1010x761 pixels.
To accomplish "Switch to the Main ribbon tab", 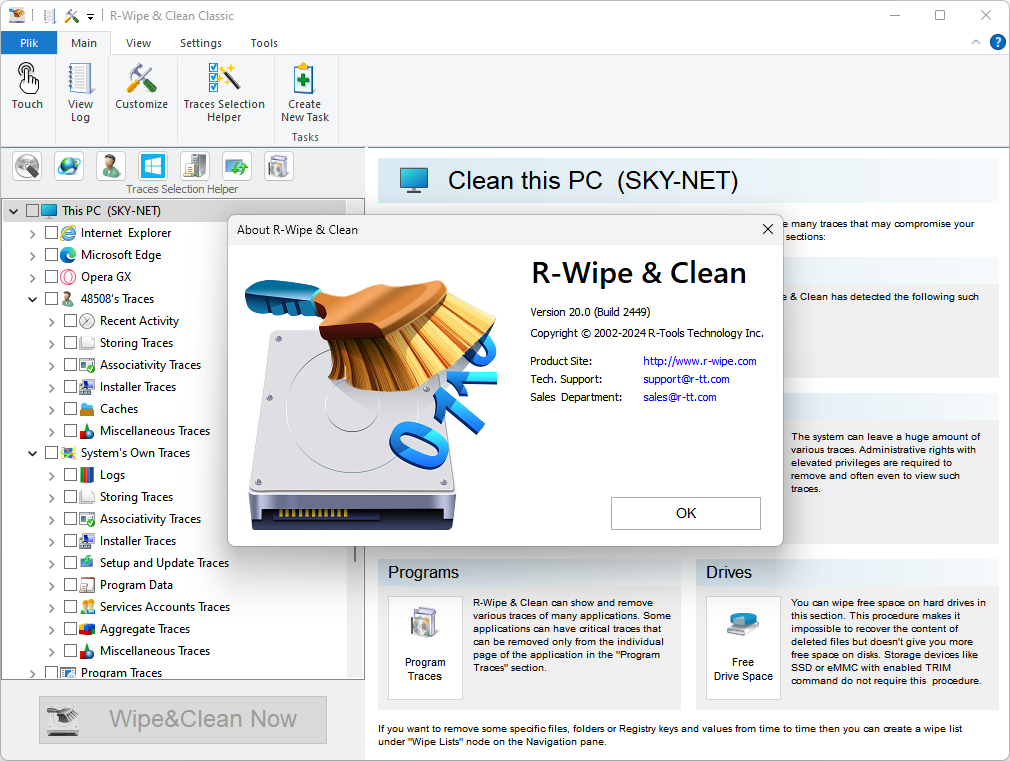I will point(84,43).
